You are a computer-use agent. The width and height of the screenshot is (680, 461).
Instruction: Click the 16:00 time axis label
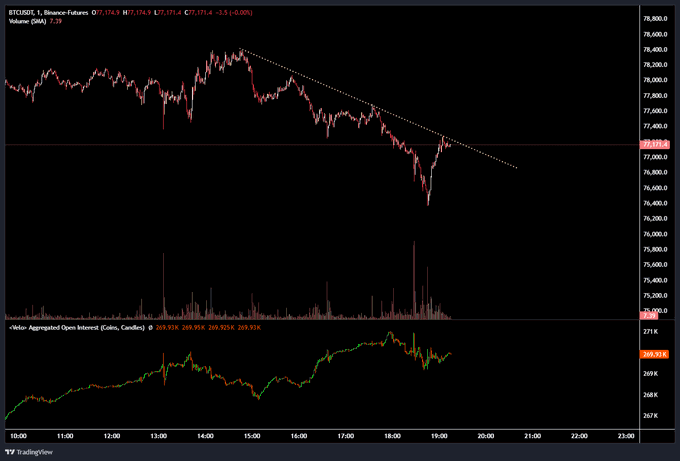click(299, 436)
